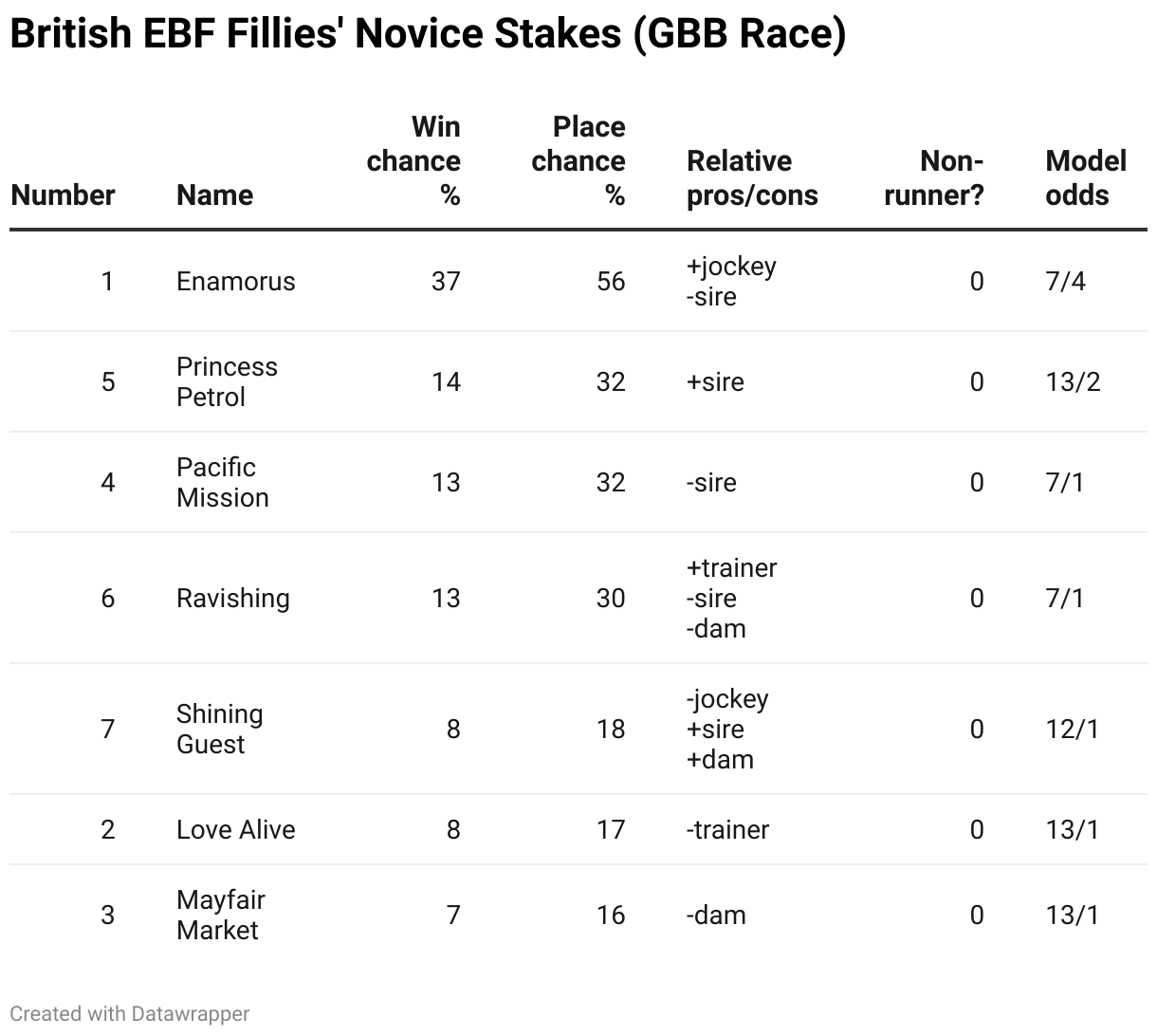The height and width of the screenshot is (1036, 1157).
Task: Click the Relative pros/cons header
Action: point(752,178)
